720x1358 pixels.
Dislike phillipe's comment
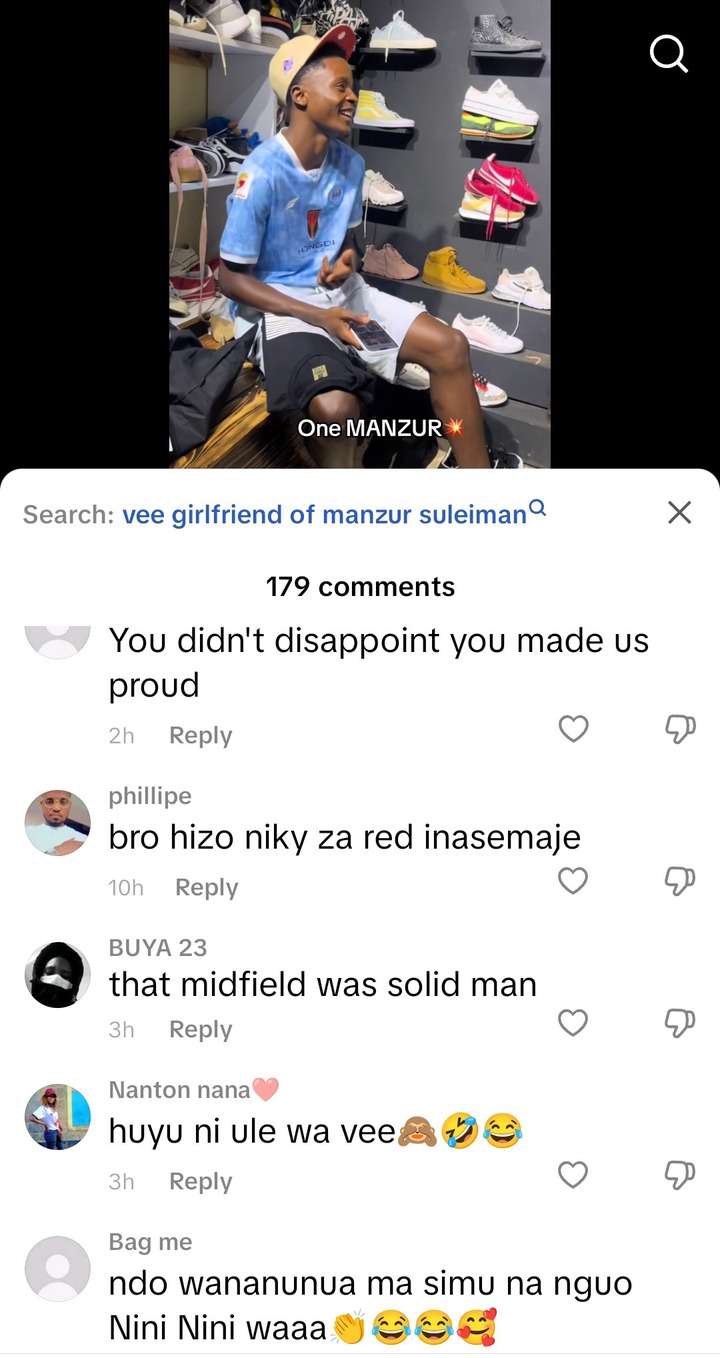pos(680,881)
